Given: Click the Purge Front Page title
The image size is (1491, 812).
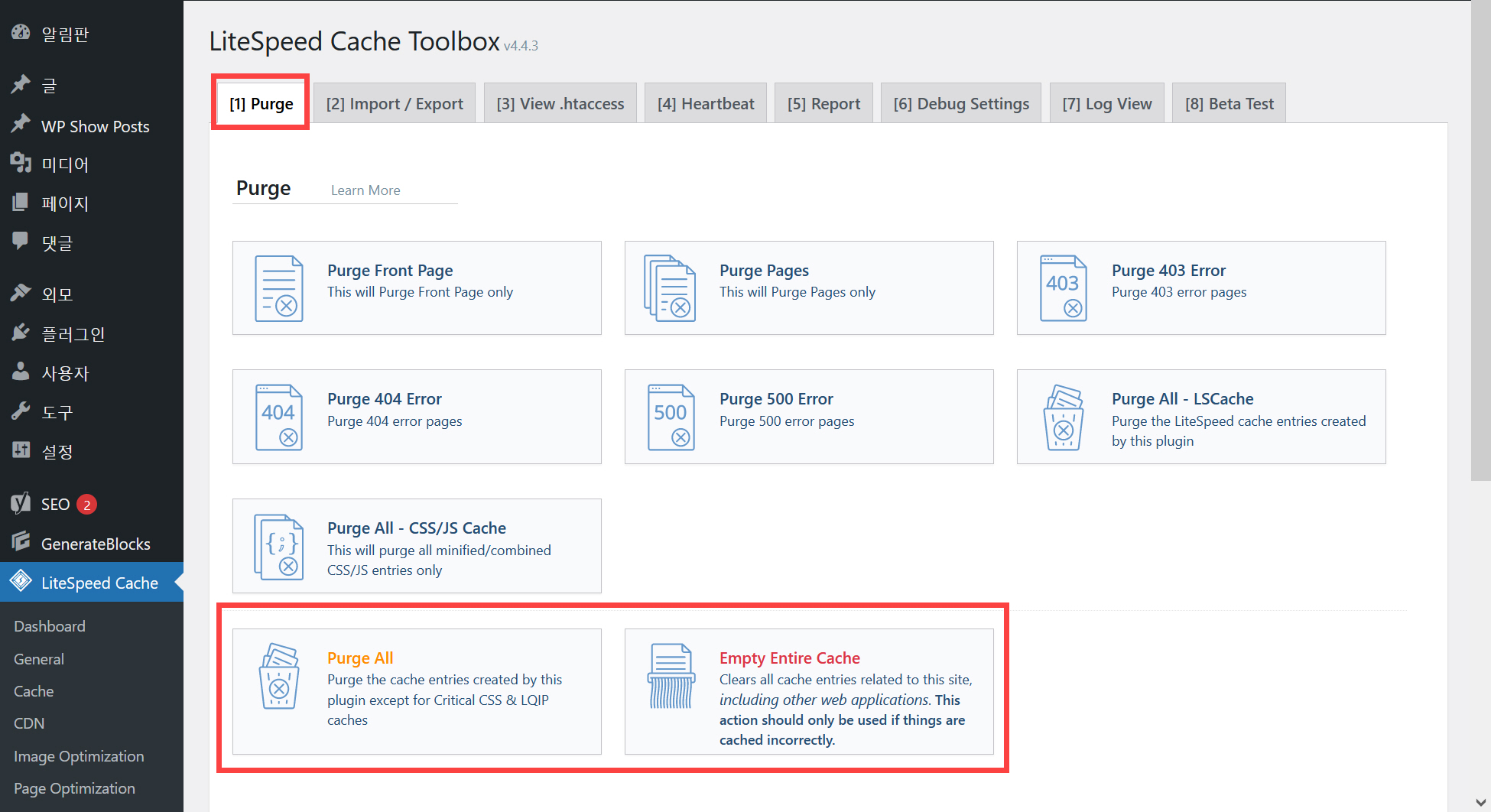Looking at the screenshot, I should (390, 271).
